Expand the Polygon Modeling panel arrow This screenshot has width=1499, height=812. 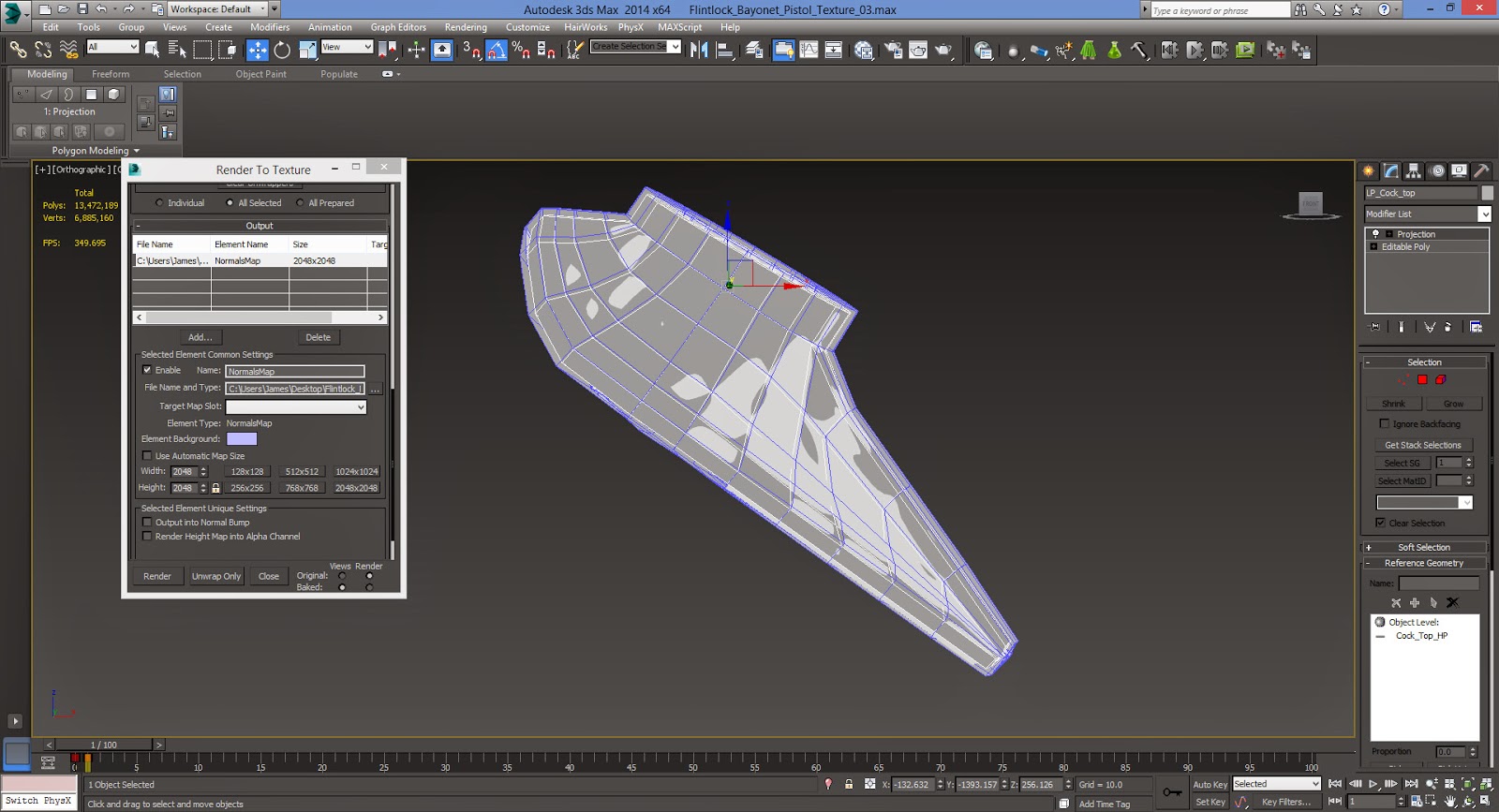click(x=137, y=151)
